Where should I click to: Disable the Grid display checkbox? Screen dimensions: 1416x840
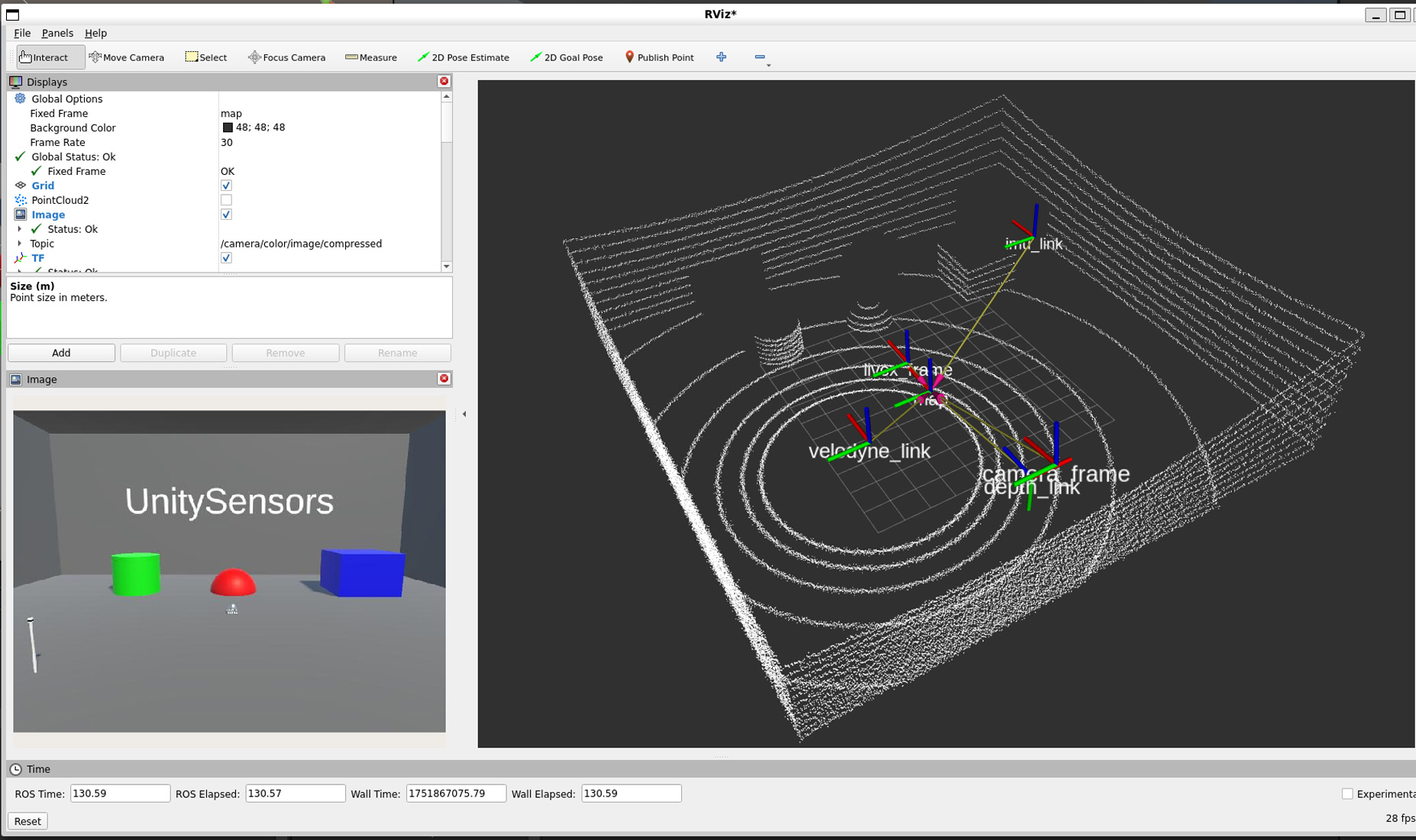pos(226,186)
